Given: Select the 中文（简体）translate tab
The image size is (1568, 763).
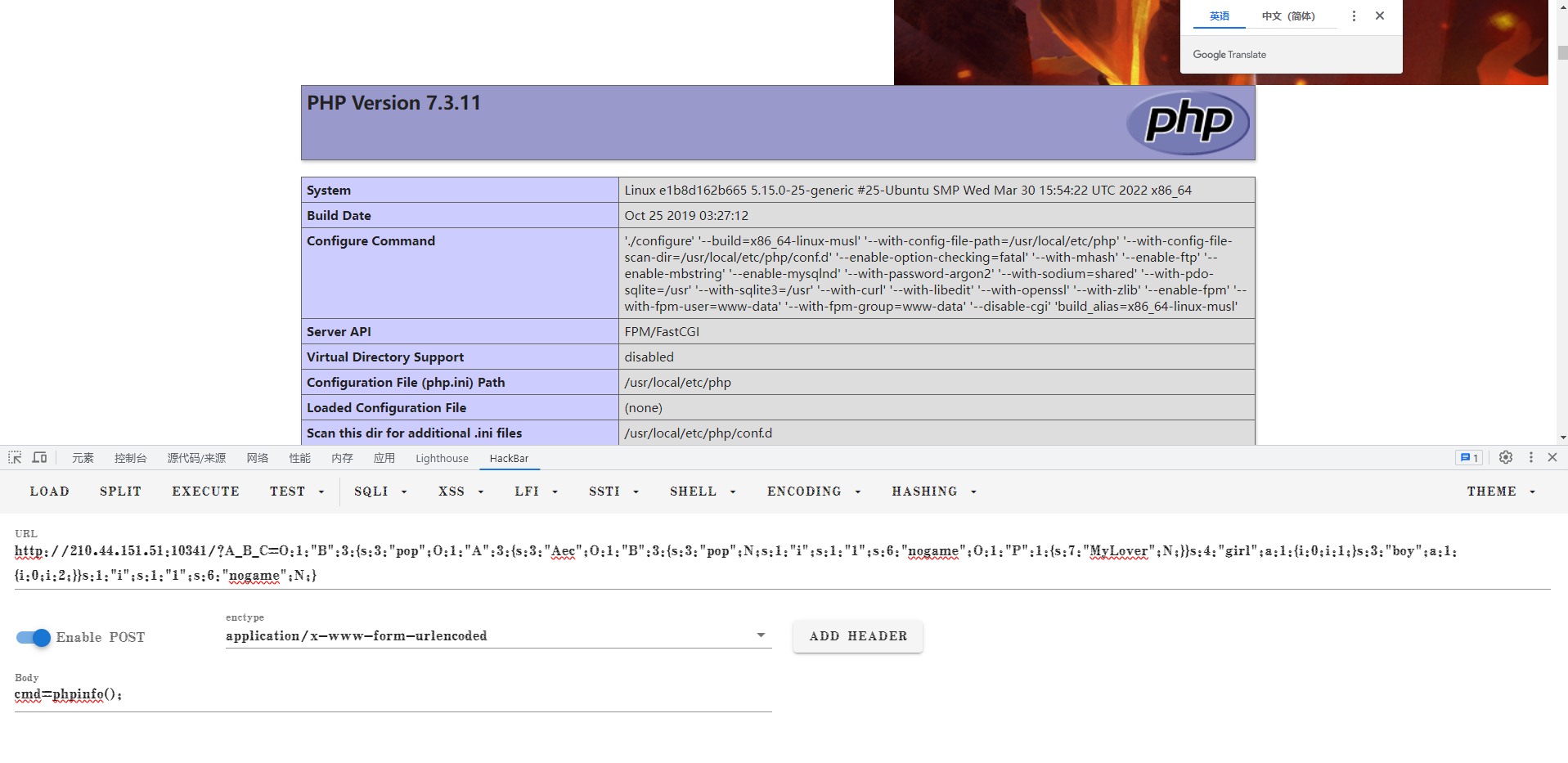Looking at the screenshot, I should (1288, 16).
